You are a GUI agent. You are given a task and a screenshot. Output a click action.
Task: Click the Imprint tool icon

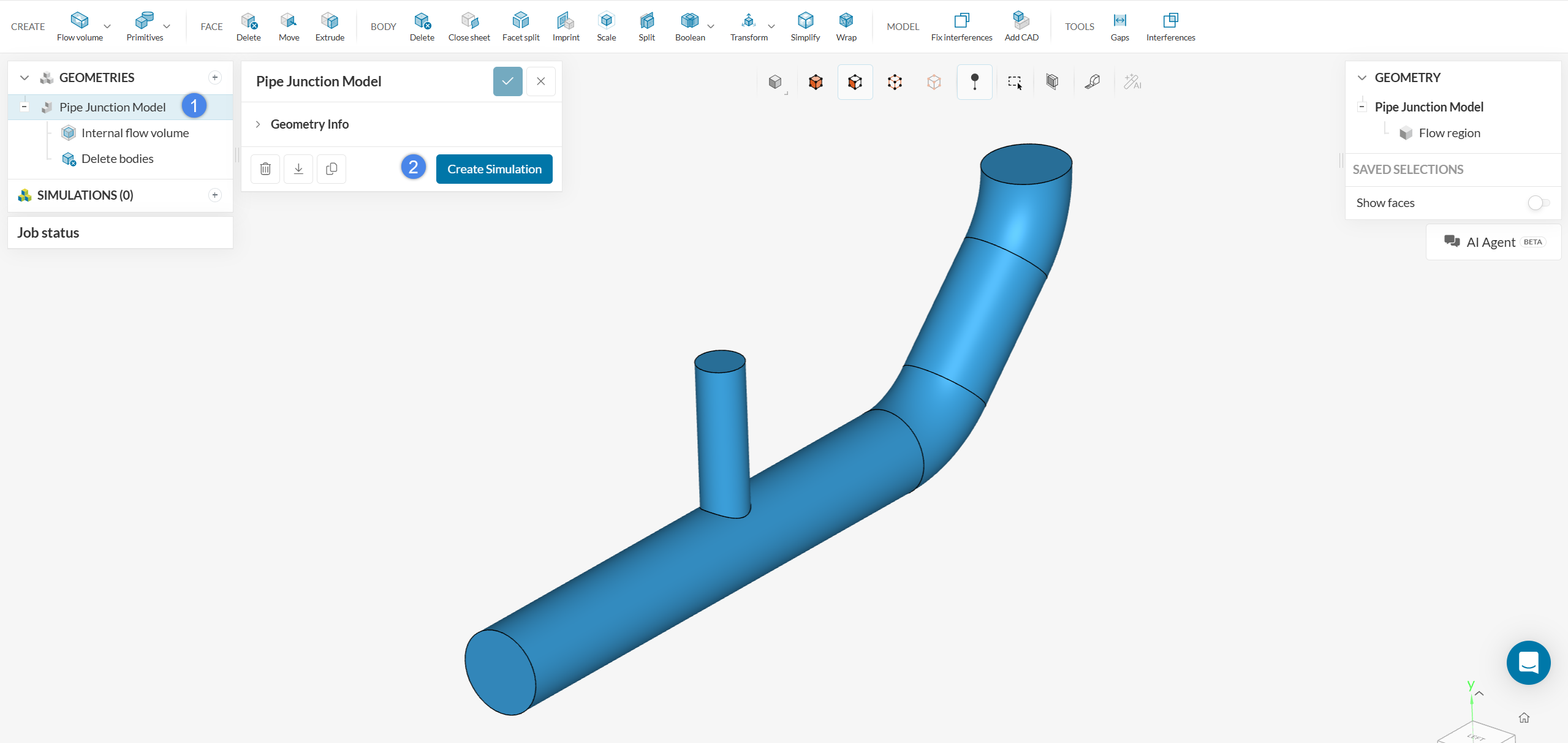(566, 20)
